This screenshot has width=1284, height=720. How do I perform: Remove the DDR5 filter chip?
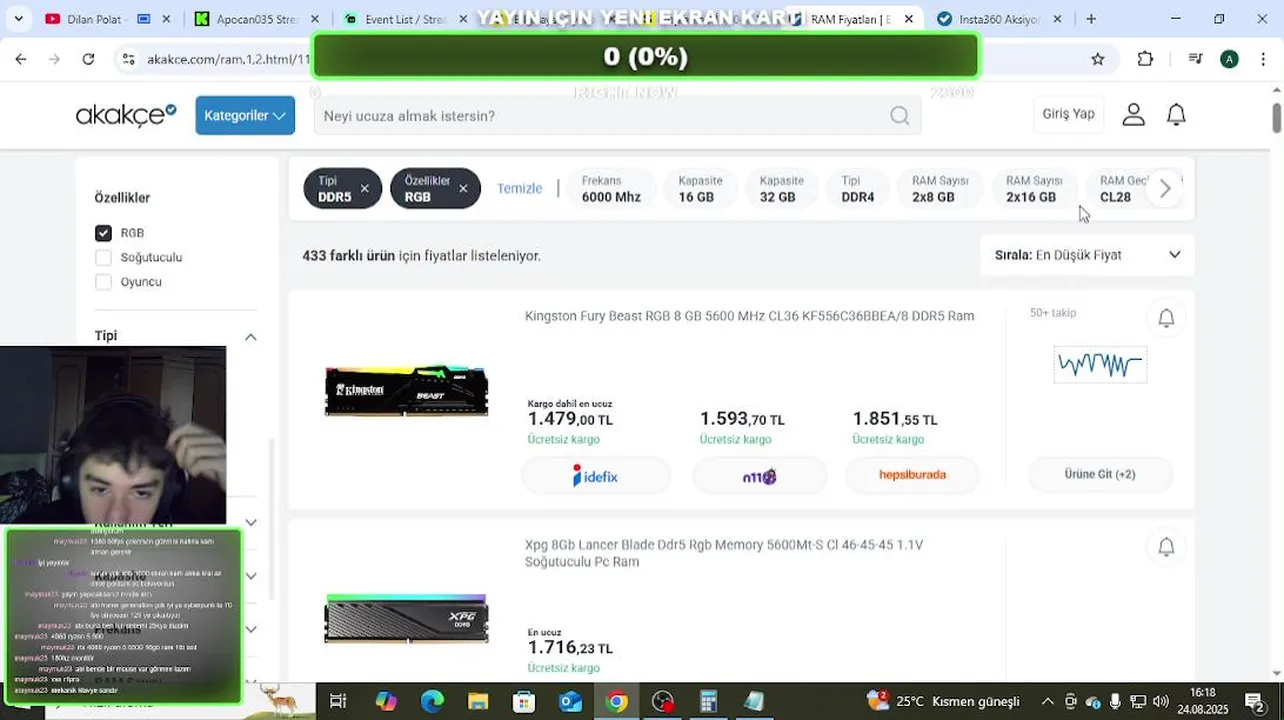coord(364,188)
